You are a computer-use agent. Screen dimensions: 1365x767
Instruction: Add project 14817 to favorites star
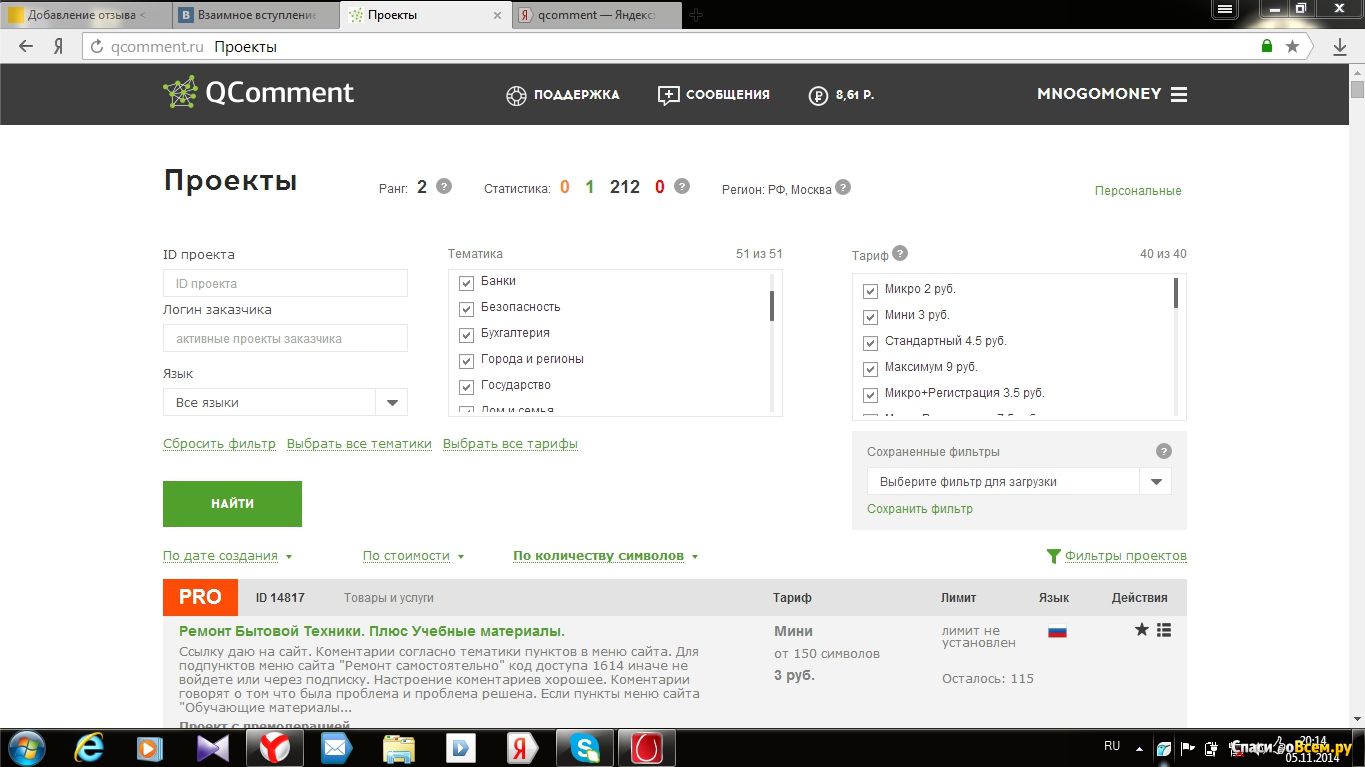tap(1142, 630)
